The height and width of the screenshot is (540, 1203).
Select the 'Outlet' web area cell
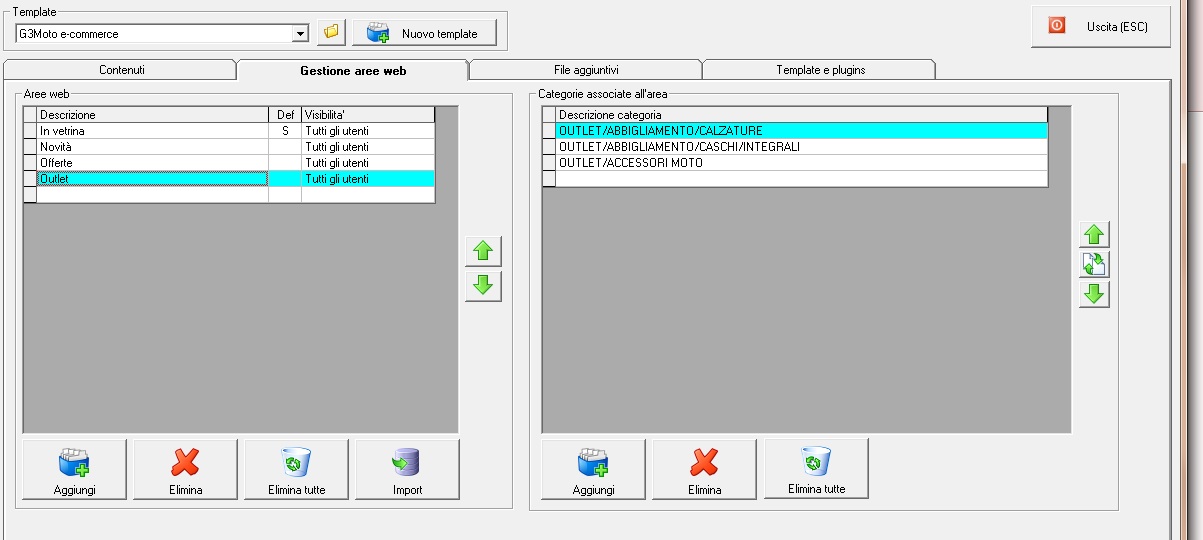pyautogui.click(x=152, y=179)
